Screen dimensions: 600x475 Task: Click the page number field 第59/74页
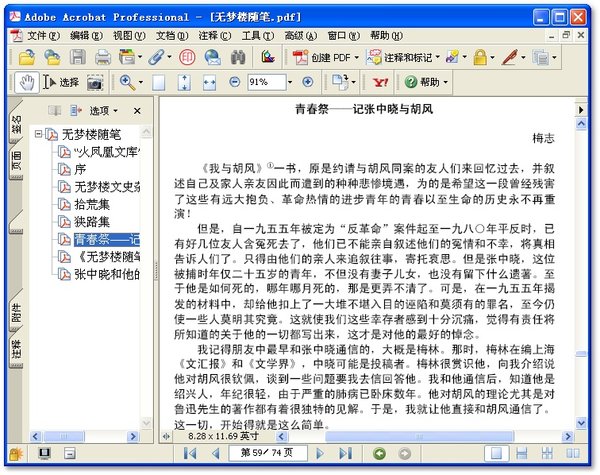tap(267, 453)
